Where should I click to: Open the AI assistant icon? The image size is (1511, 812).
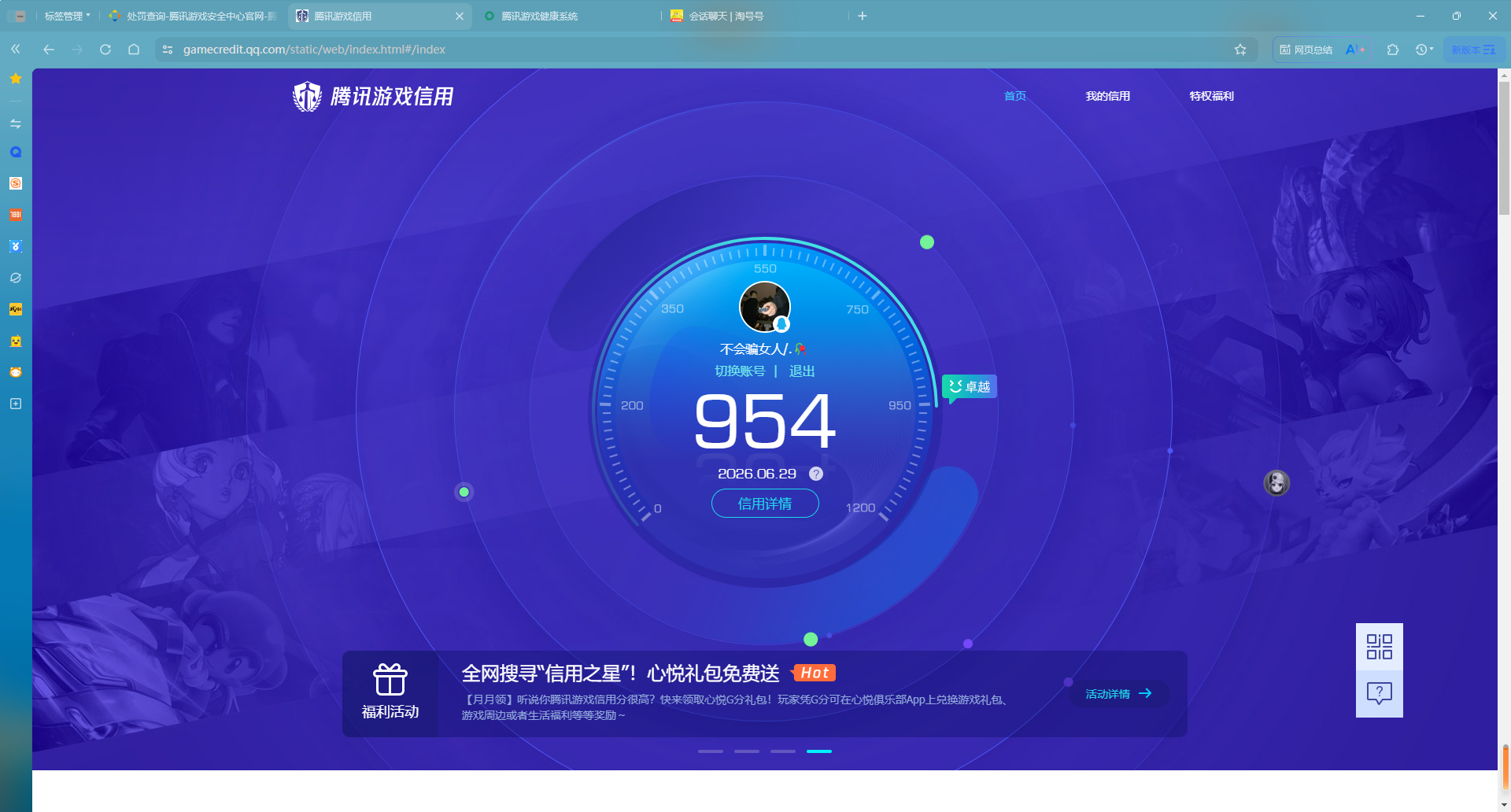[1355, 50]
